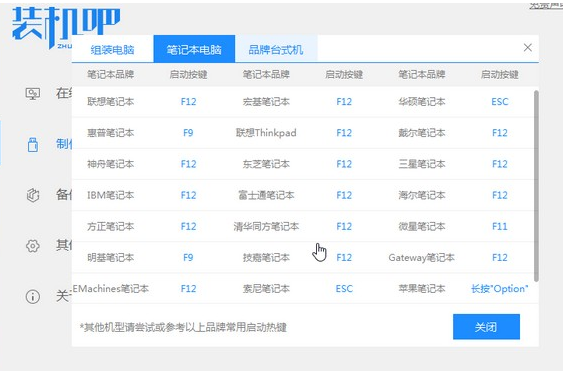Click the footnote about 其他机型 hotkeys

tap(183, 327)
